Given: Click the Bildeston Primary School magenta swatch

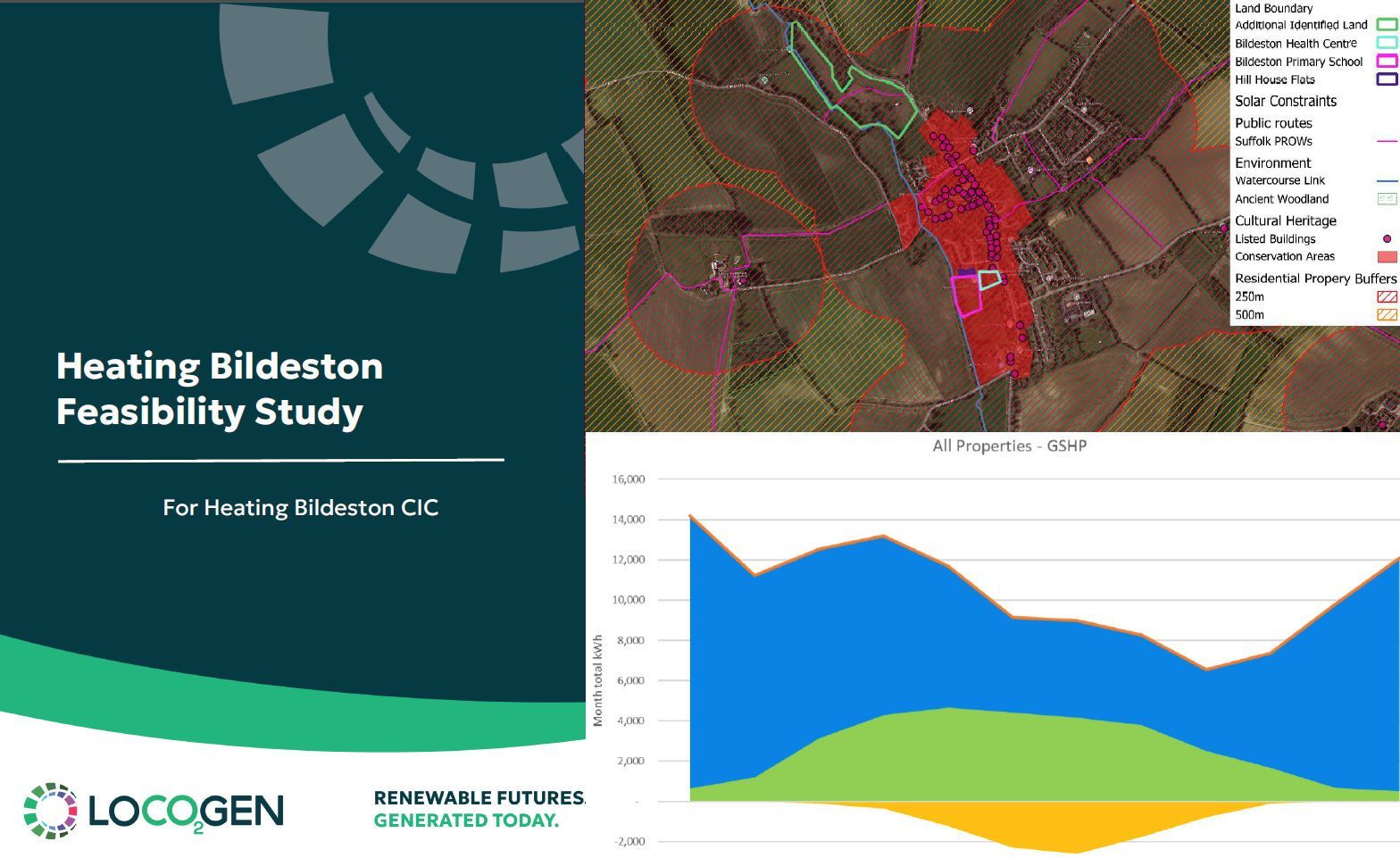Looking at the screenshot, I should tap(1387, 62).
